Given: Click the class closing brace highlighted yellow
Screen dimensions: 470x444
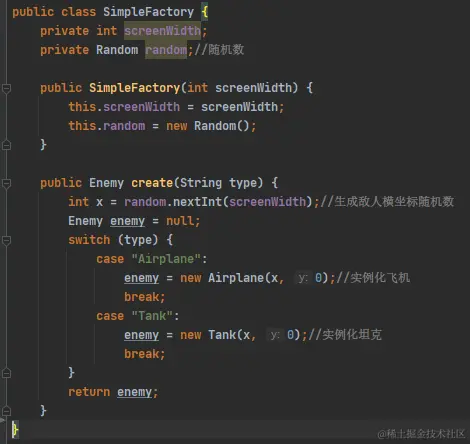Looking at the screenshot, I should click(x=15, y=430).
